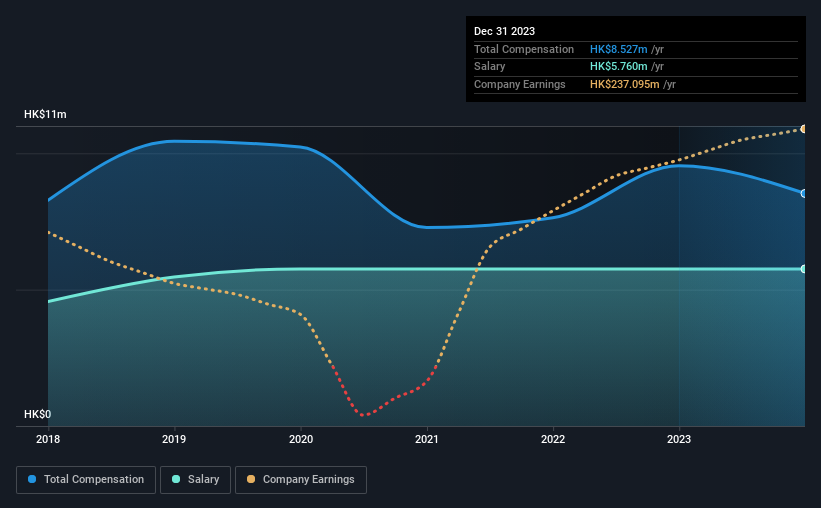The height and width of the screenshot is (508, 821).
Task: Click the HK$0 y-axis label
Action: (x=38, y=414)
